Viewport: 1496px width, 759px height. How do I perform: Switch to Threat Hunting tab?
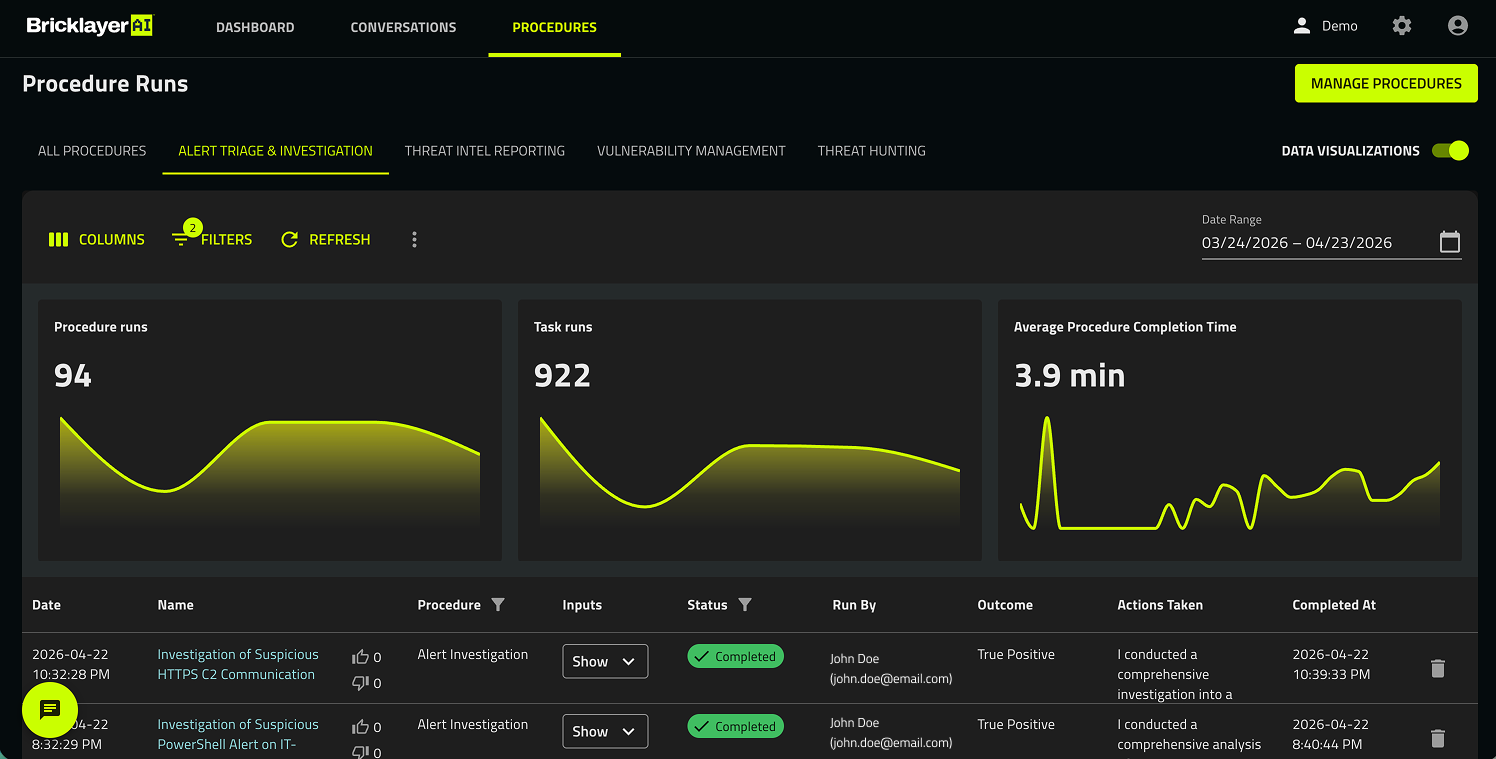pyautogui.click(x=872, y=151)
